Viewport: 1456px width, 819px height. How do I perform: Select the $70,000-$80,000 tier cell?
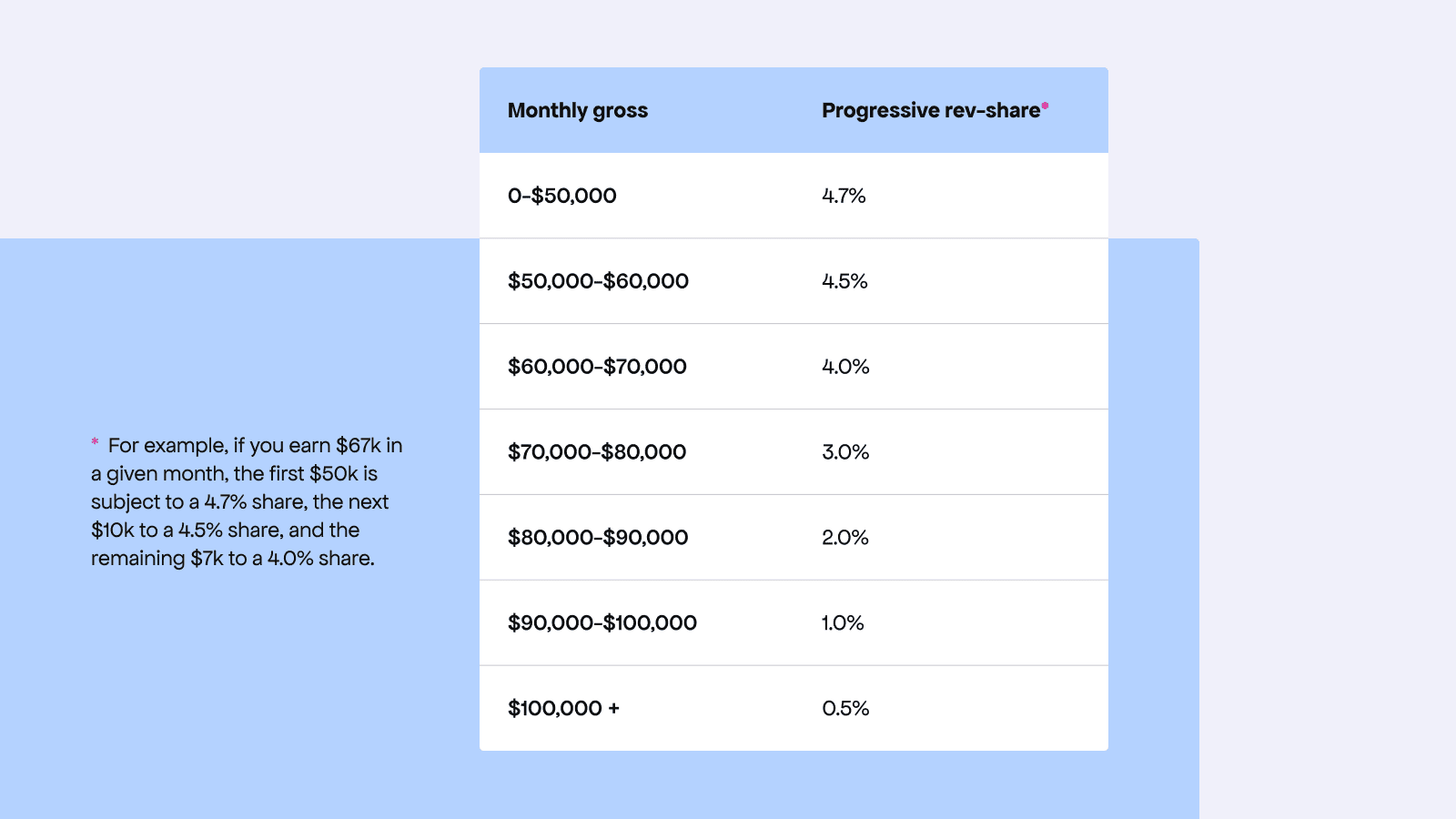597,452
